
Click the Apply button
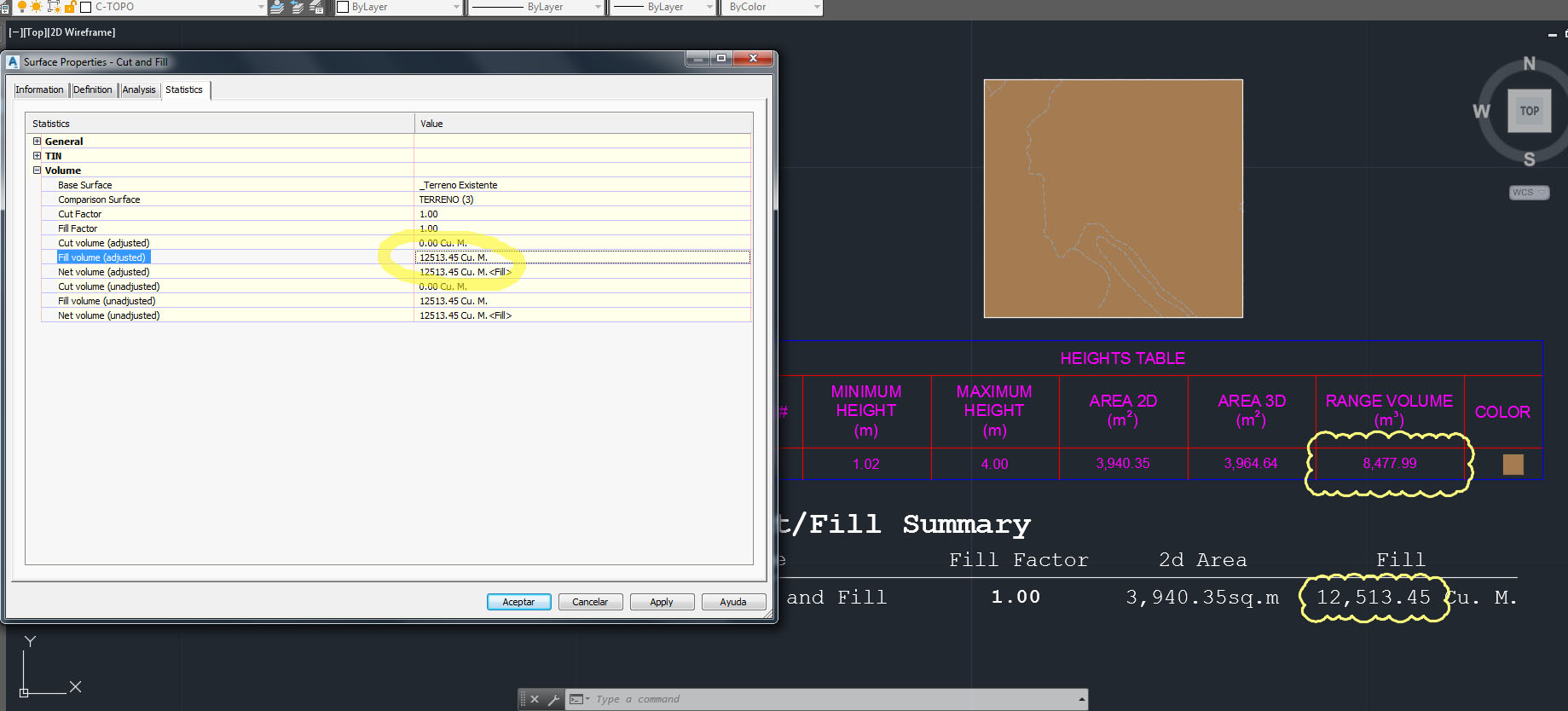[x=662, y=602]
